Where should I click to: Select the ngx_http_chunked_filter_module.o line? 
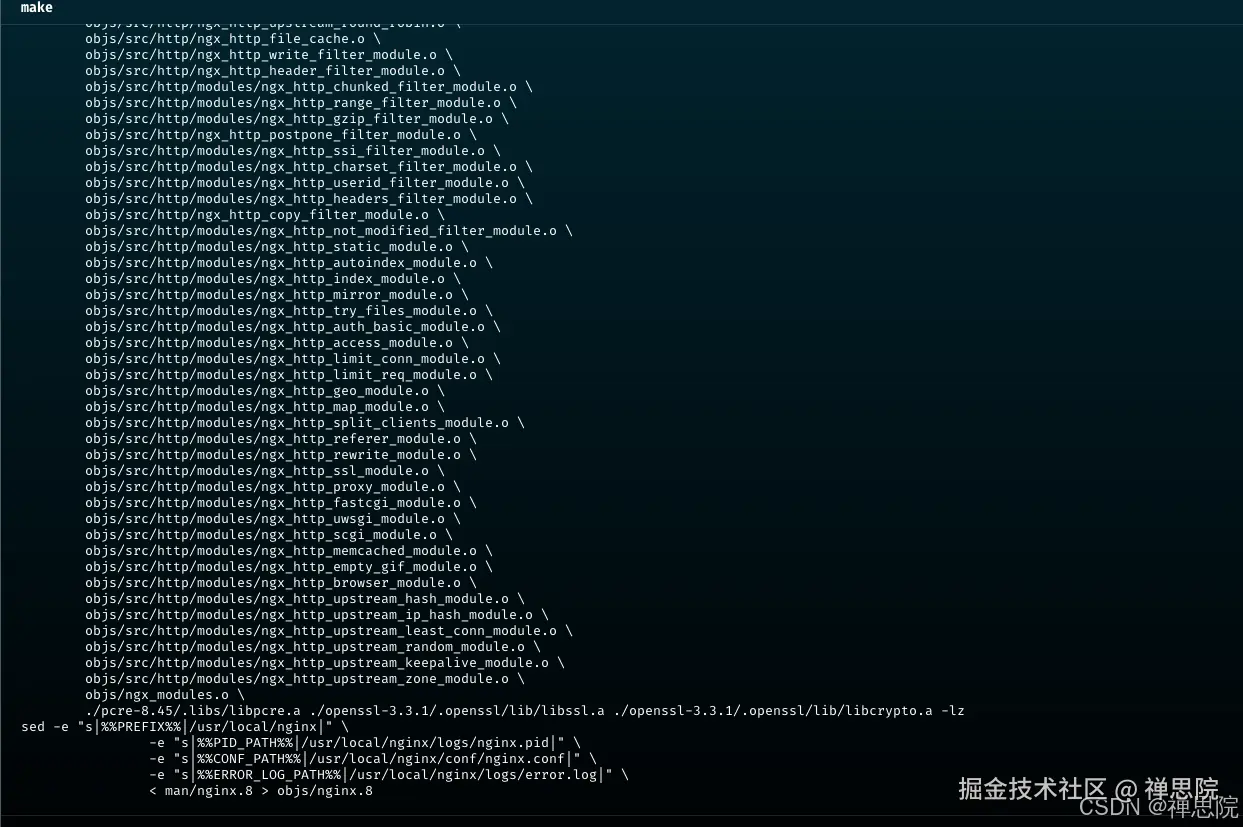(x=308, y=87)
